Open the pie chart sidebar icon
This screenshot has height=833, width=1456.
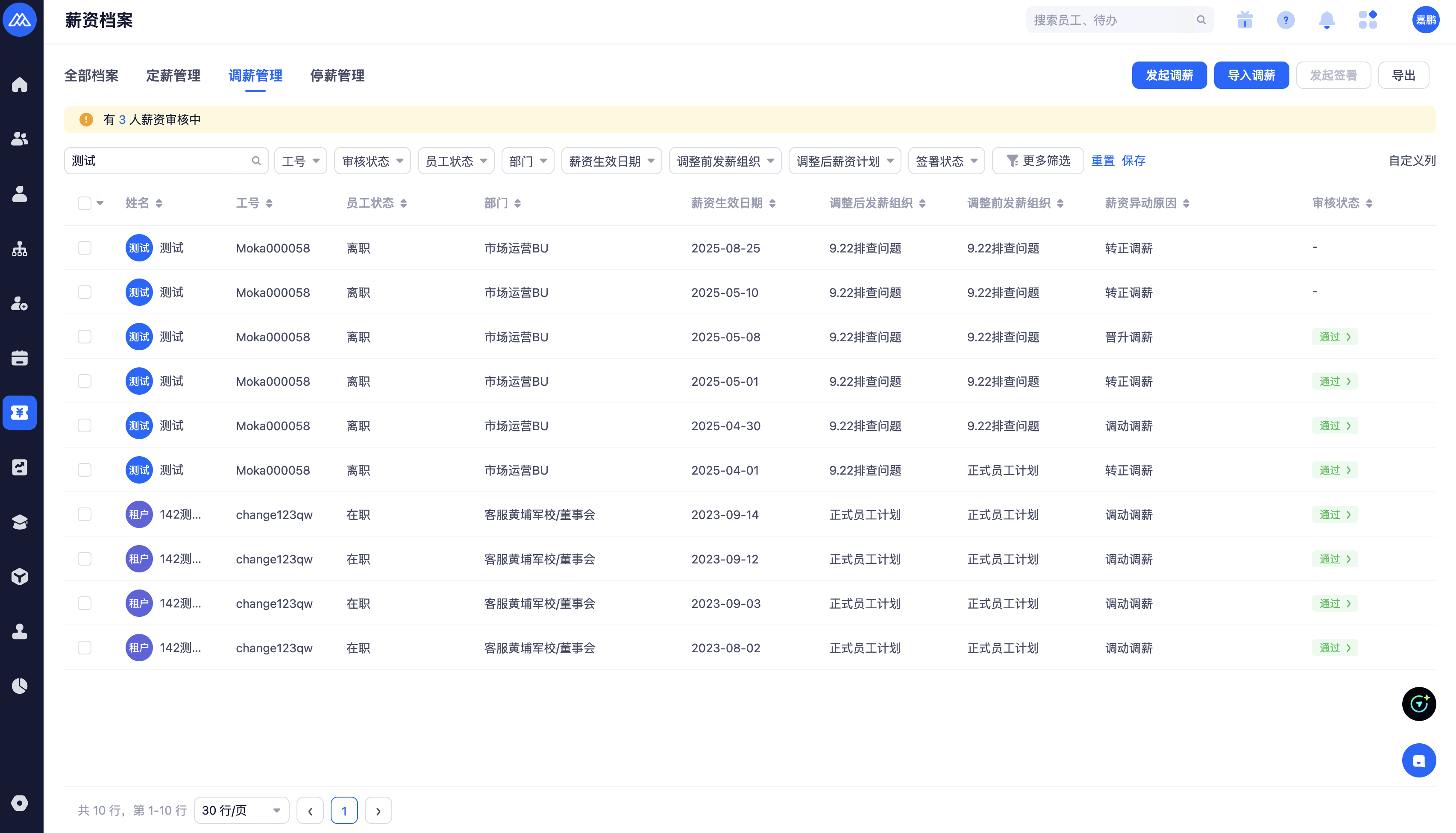click(x=20, y=686)
